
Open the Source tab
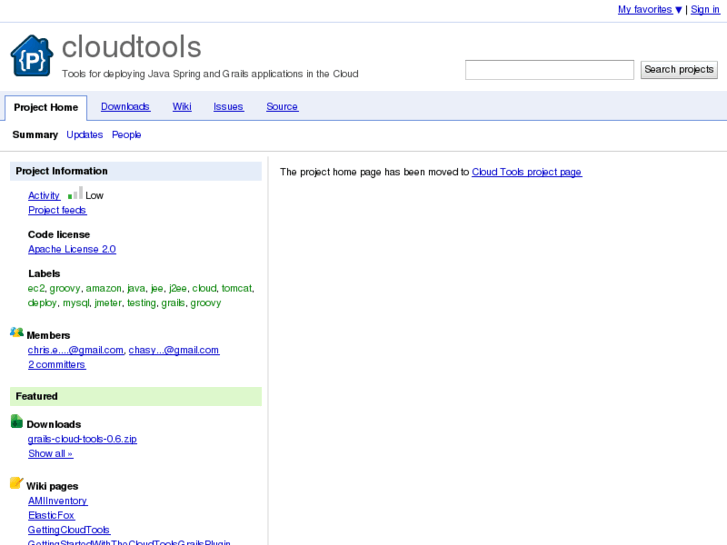[282, 107]
